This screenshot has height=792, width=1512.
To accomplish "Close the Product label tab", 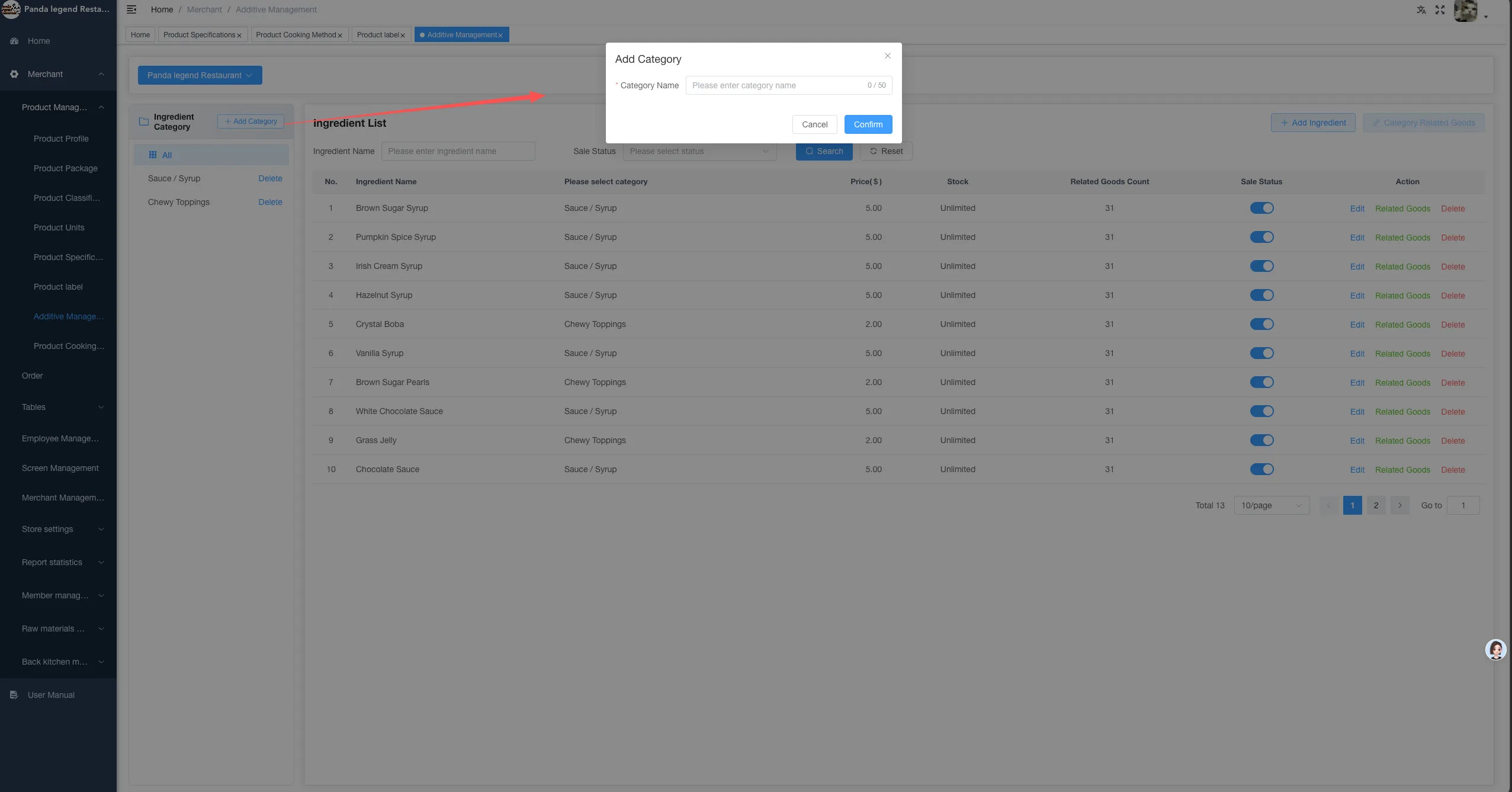I will 403,36.
